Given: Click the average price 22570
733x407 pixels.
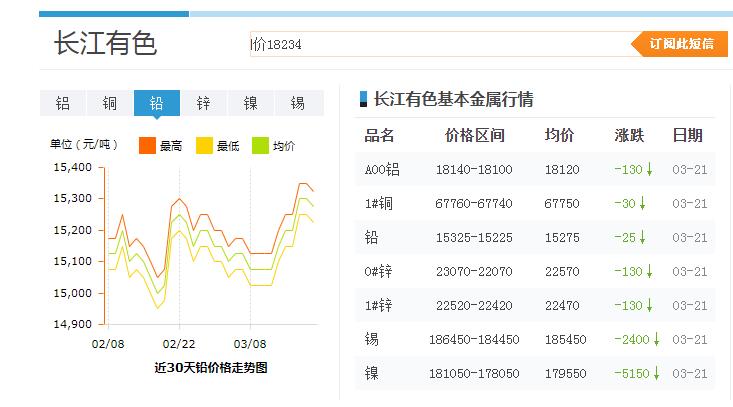Looking at the screenshot, I should tap(562, 272).
